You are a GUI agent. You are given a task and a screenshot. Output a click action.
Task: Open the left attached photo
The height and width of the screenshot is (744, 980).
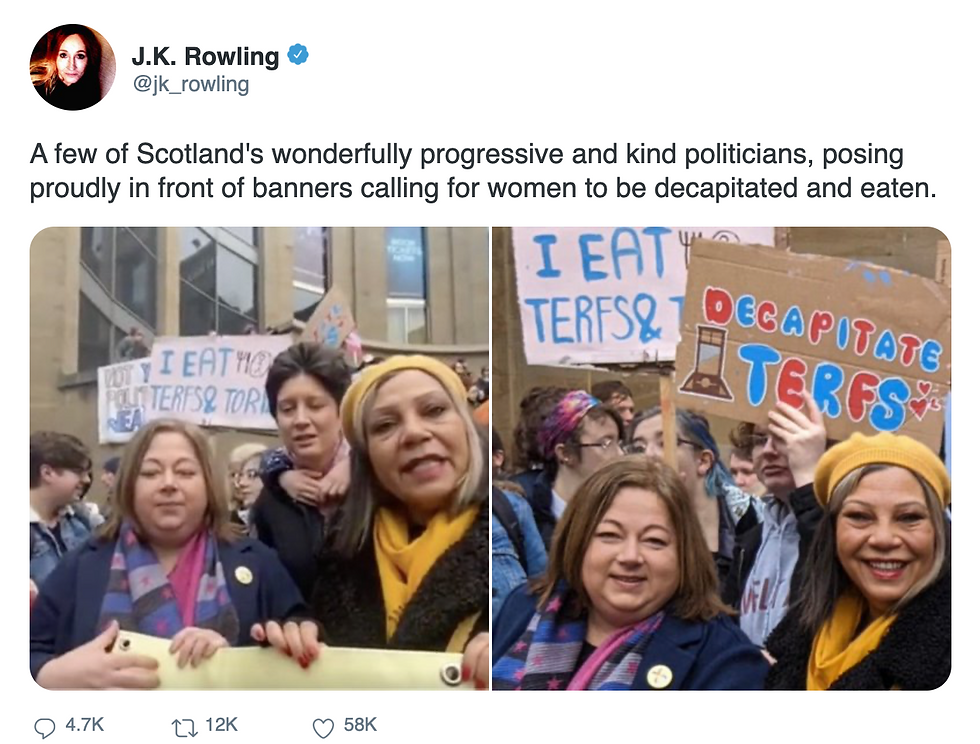click(259, 458)
